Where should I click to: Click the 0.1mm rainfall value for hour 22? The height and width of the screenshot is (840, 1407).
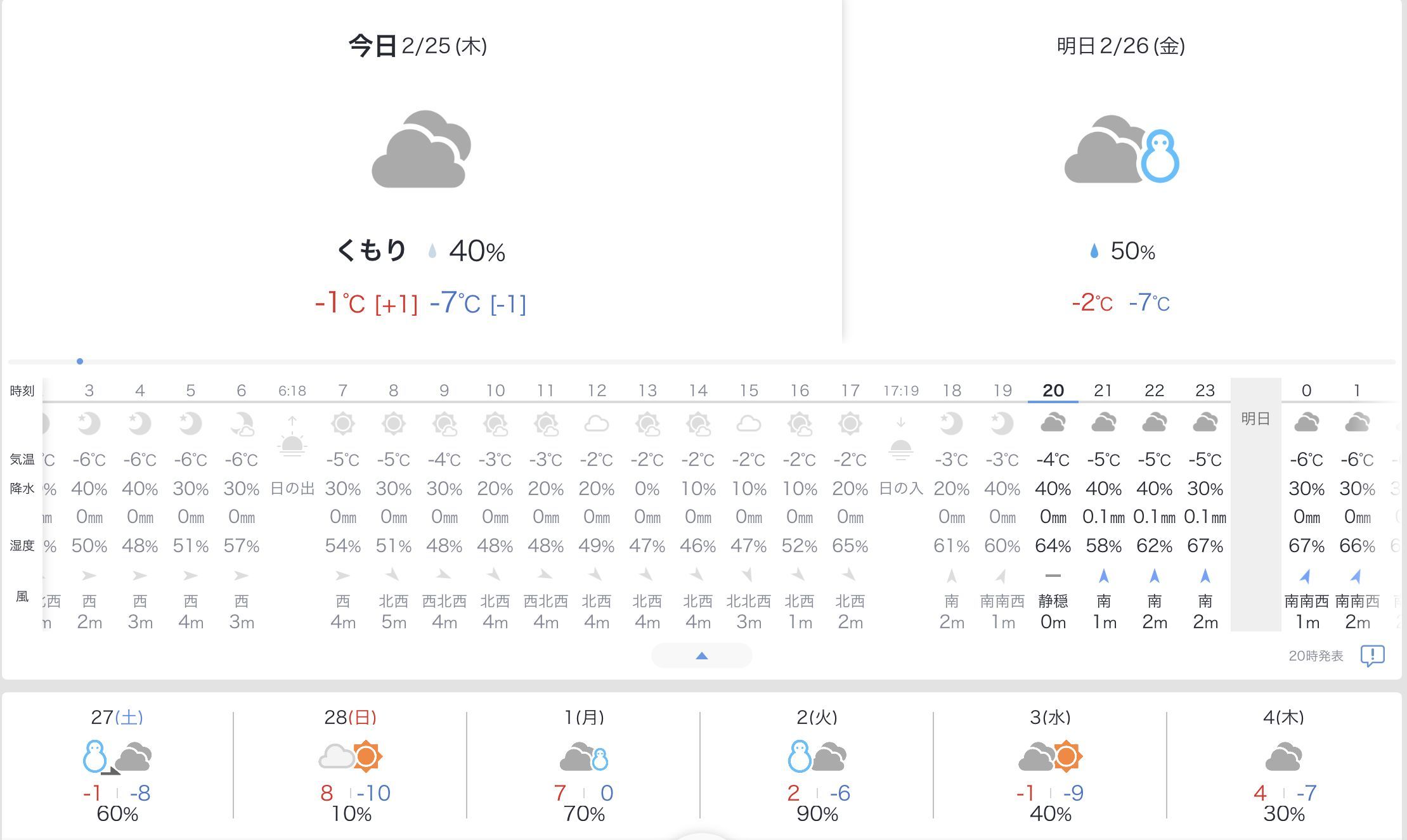click(x=1154, y=517)
